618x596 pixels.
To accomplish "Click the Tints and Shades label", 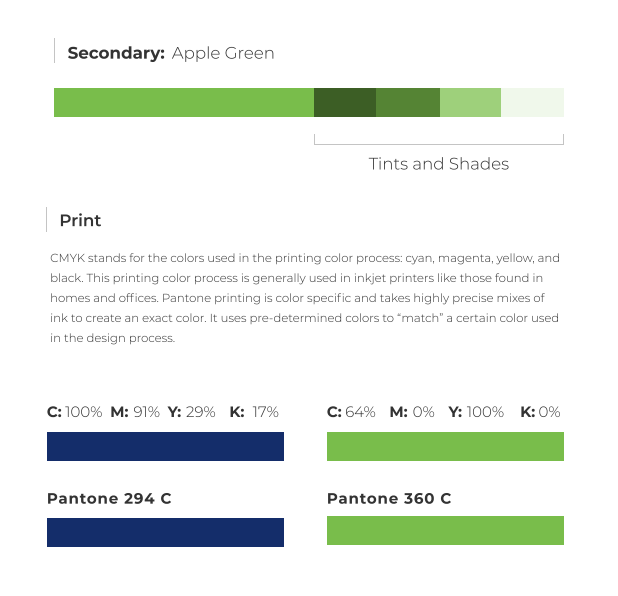I will 439,164.
